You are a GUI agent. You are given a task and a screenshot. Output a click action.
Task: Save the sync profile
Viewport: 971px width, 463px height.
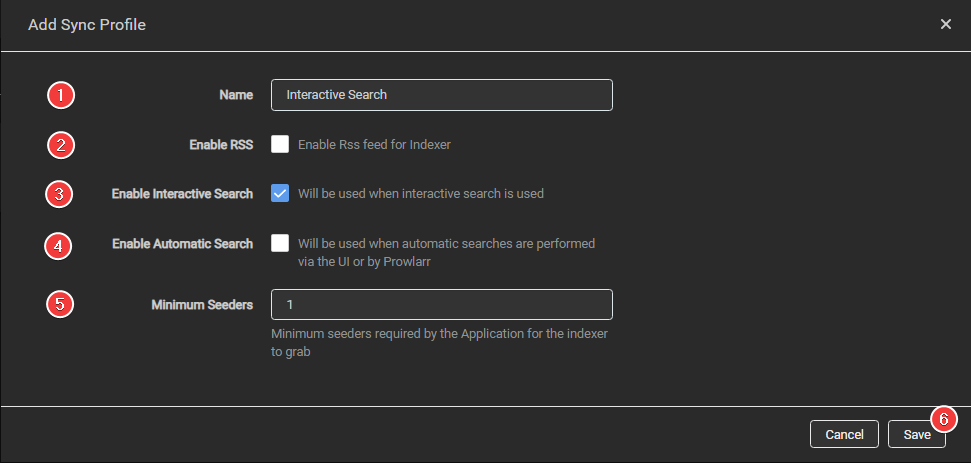point(916,434)
